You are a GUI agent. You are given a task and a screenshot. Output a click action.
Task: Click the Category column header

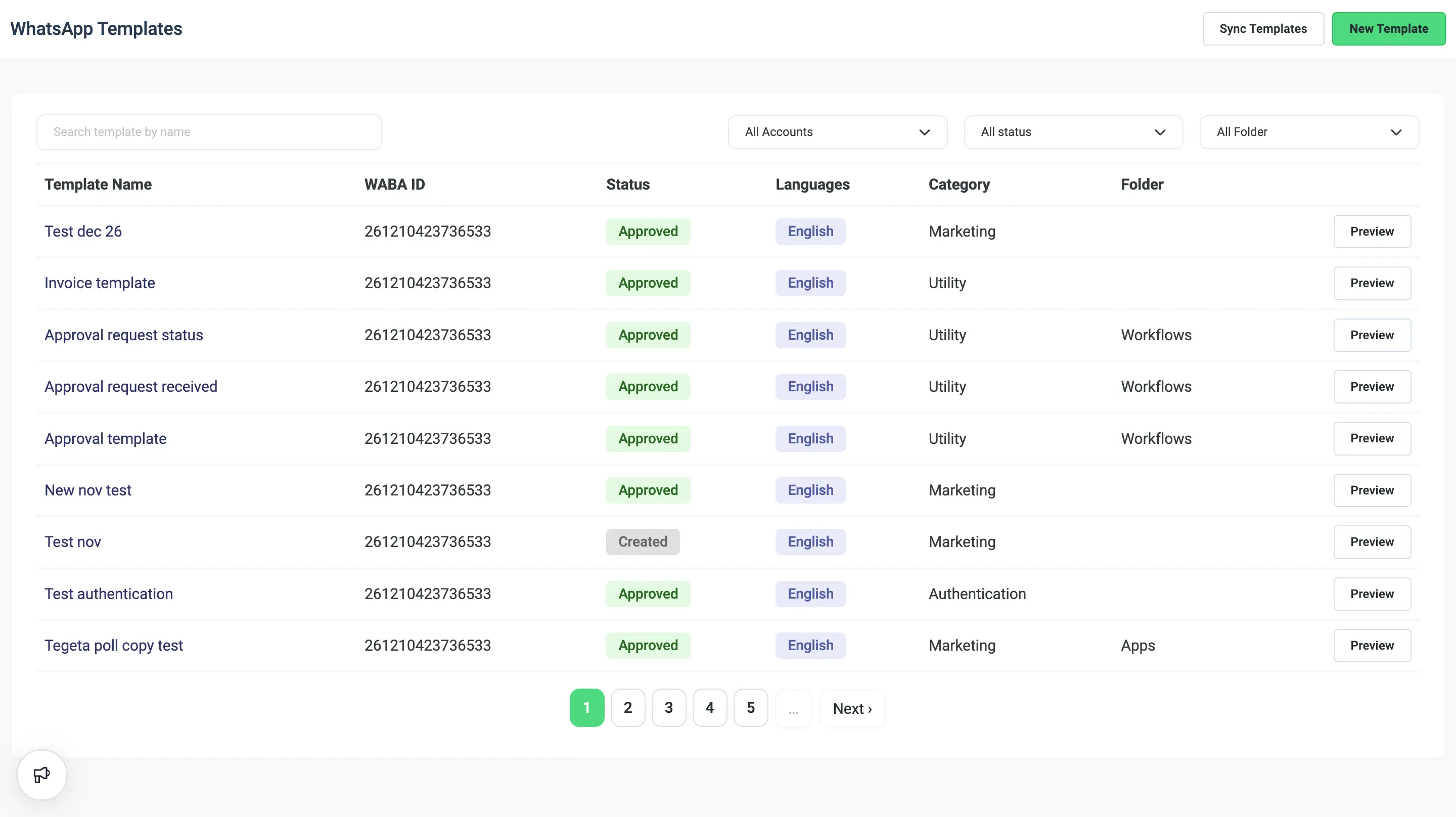[x=959, y=185]
